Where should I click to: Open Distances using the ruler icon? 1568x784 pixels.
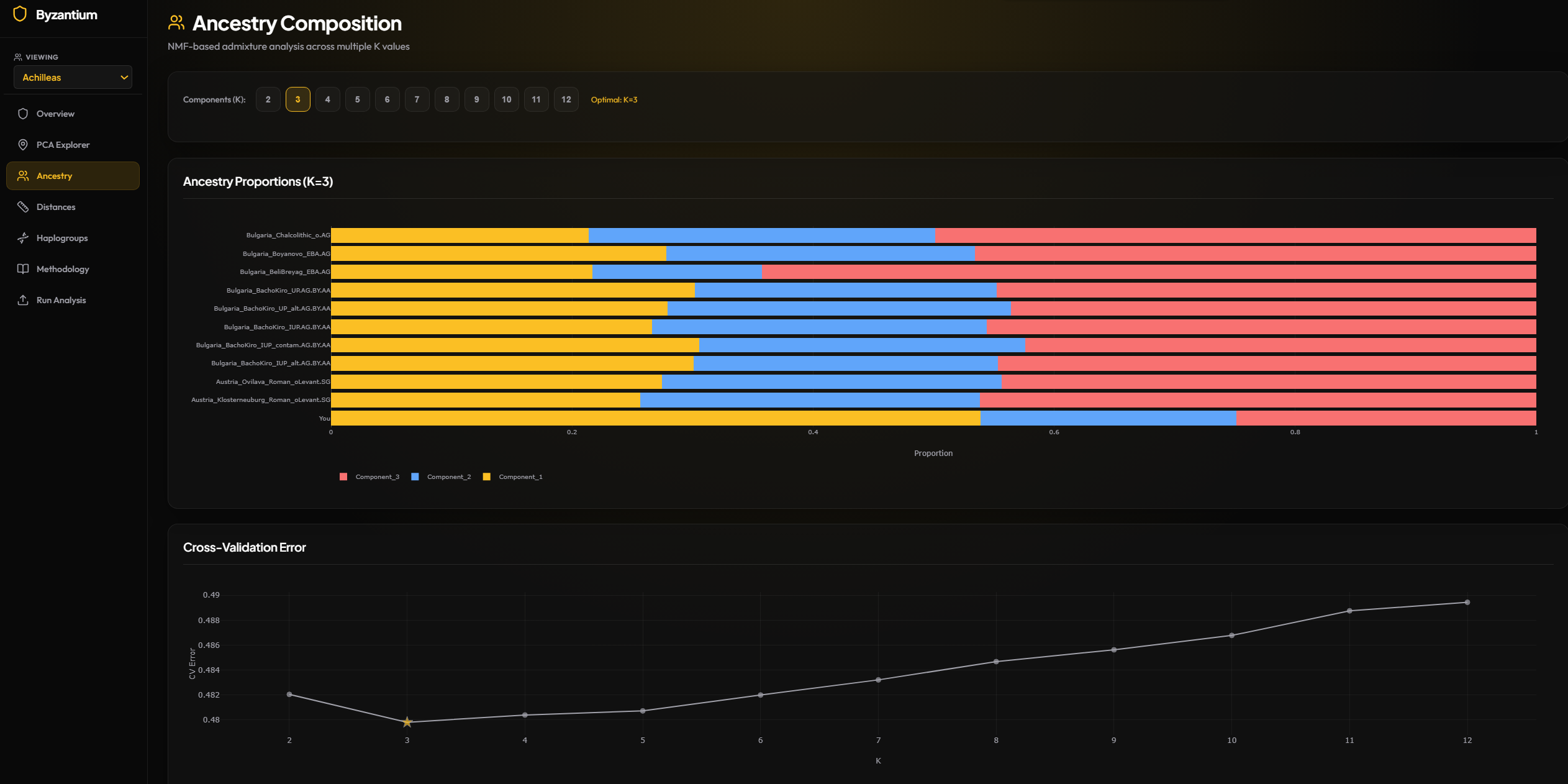point(22,206)
